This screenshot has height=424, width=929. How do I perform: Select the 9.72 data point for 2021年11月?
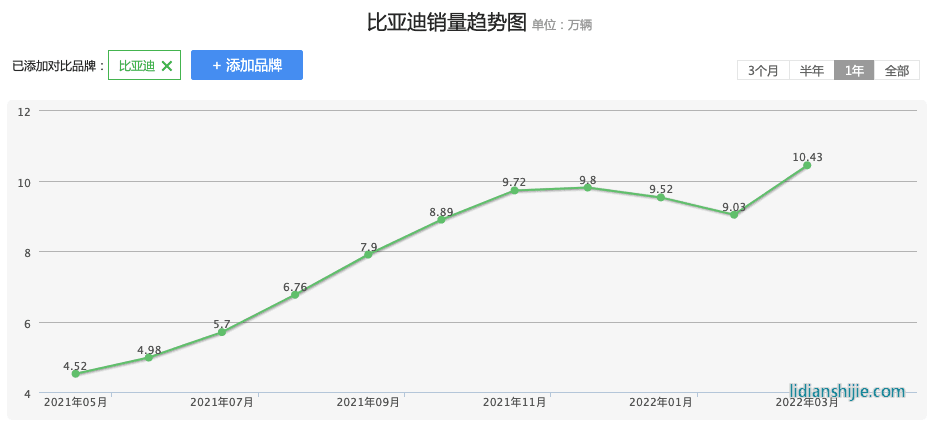[514, 190]
